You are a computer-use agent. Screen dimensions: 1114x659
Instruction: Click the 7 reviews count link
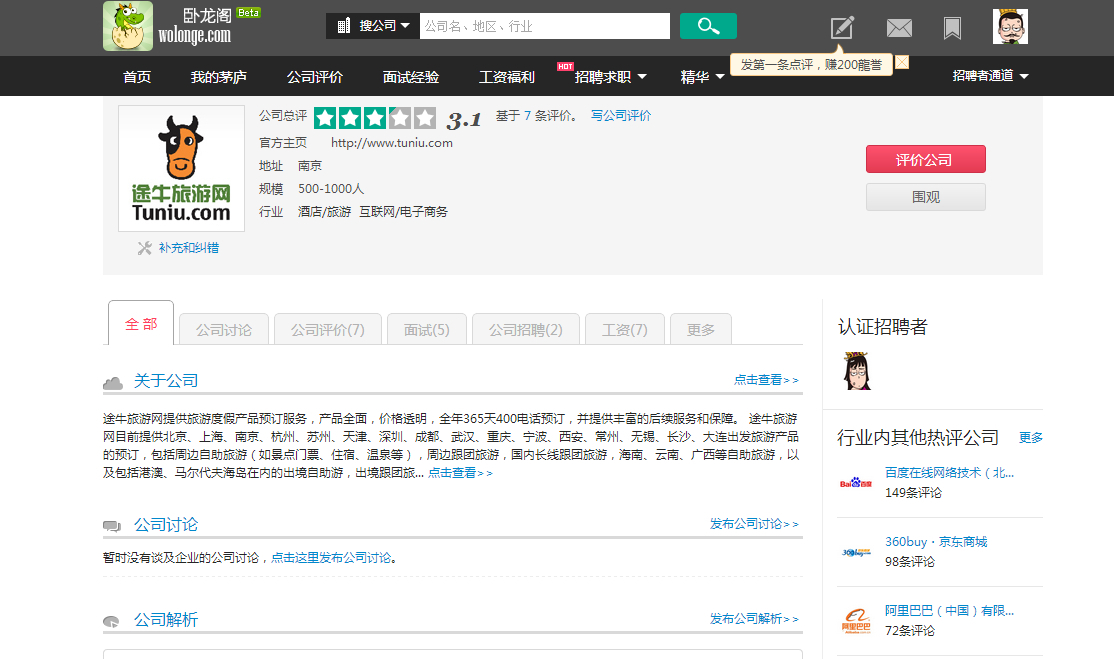click(527, 115)
